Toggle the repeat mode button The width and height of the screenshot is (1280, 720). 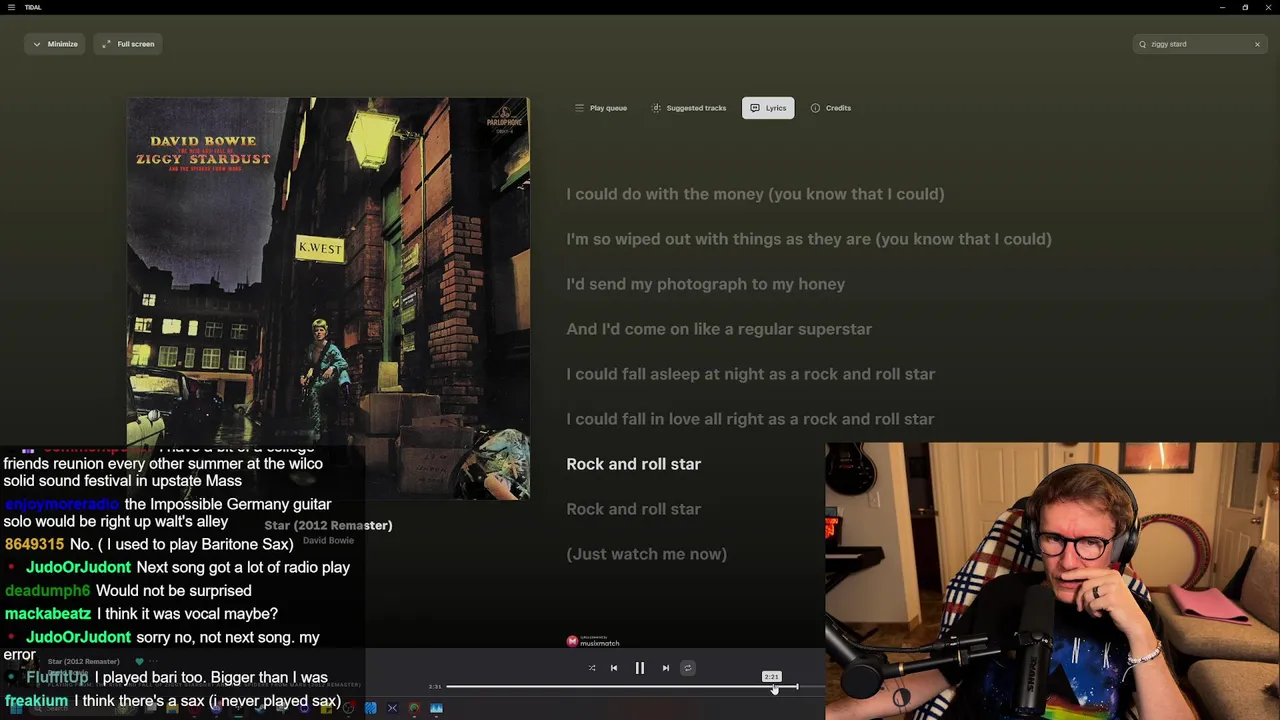[688, 668]
